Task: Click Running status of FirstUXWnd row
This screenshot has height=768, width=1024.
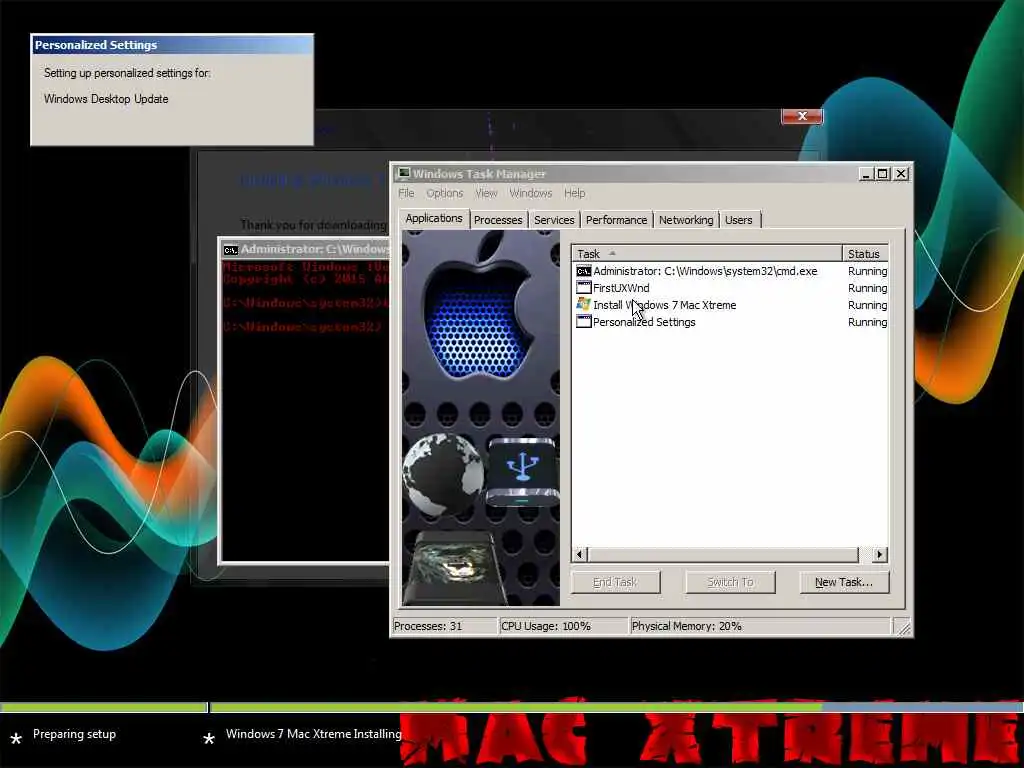Action: coord(867,288)
